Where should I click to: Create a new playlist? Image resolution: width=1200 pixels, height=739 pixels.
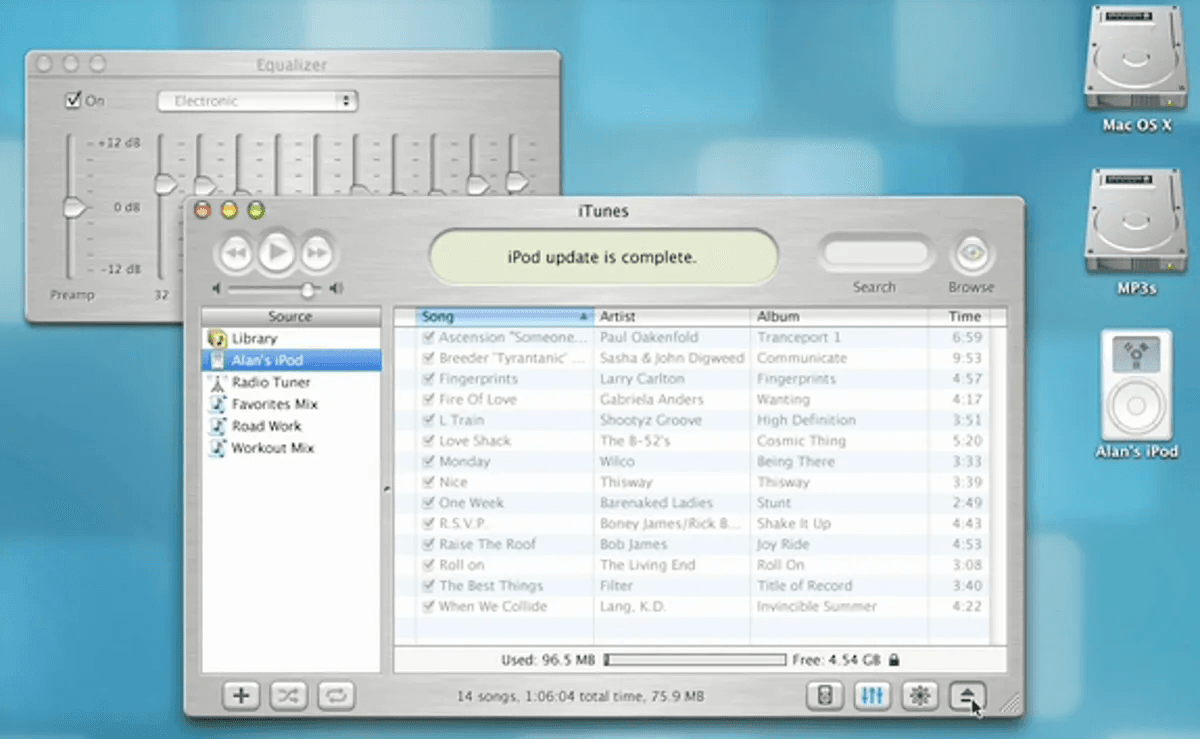tap(240, 695)
